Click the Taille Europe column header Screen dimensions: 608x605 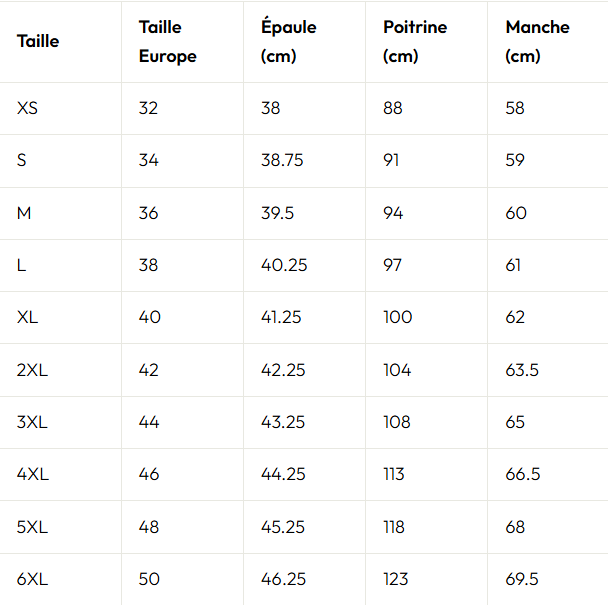[167, 42]
